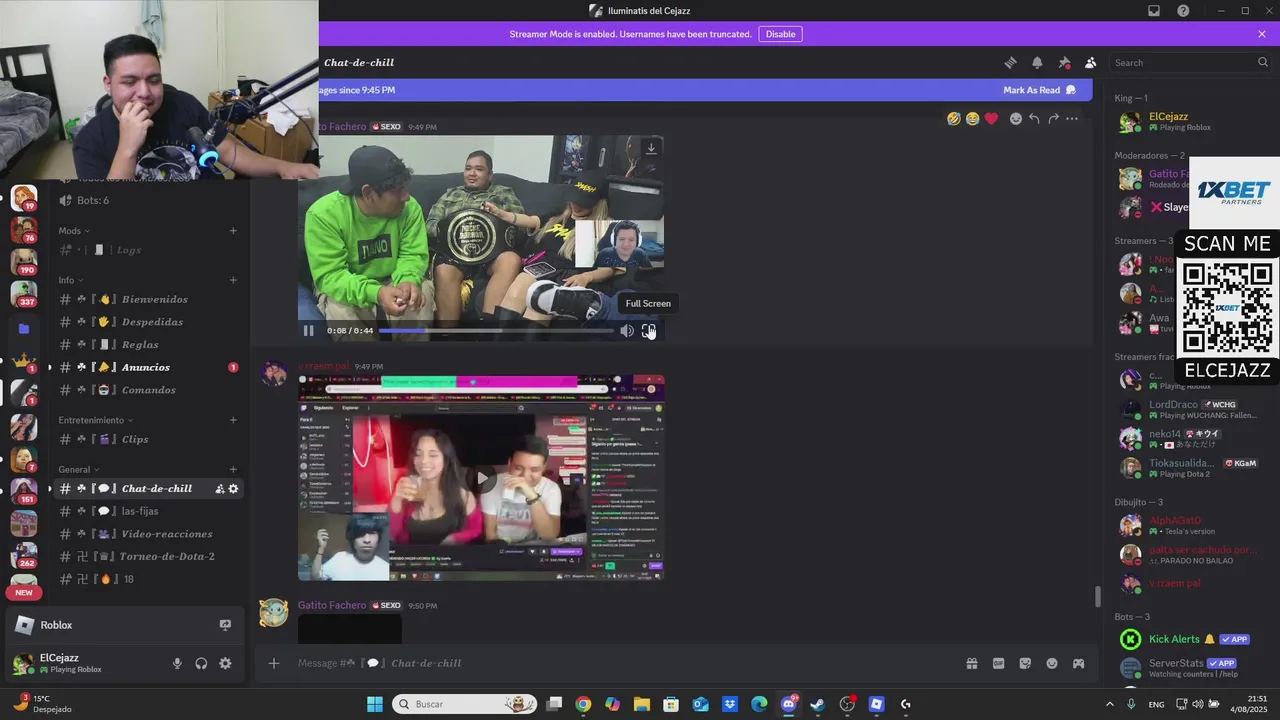This screenshot has width=1280, height=720.
Task: Open Windows Start menu
Action: point(375,704)
